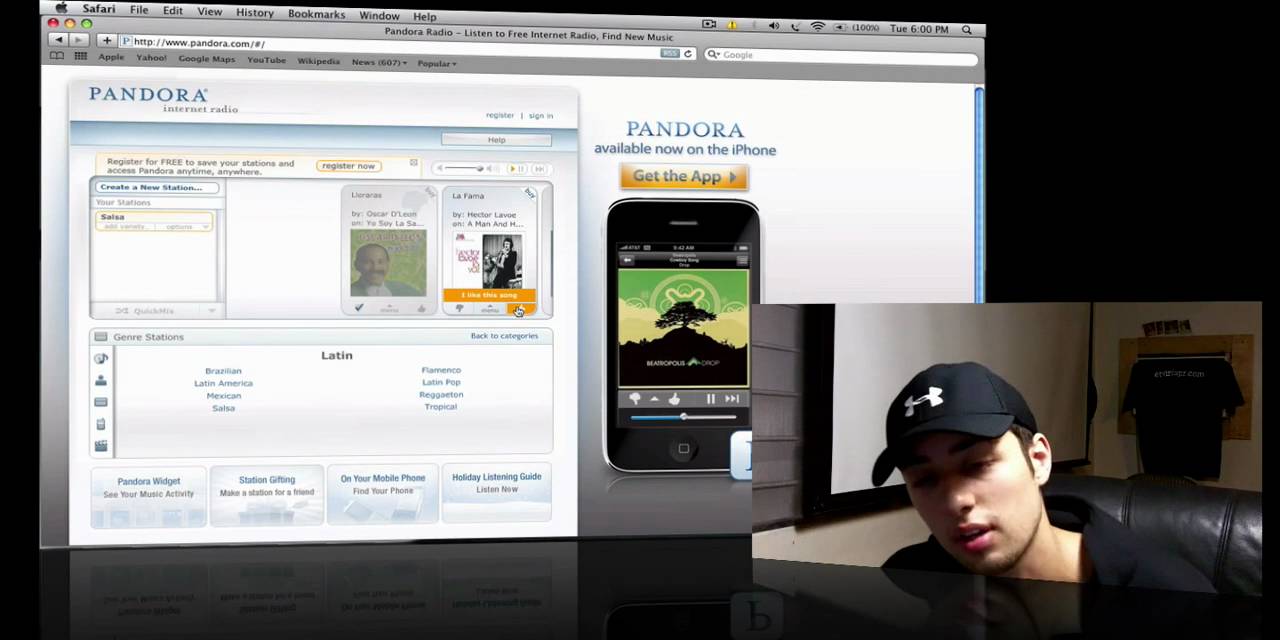Go back with Safari's back arrow
This screenshot has width=1280, height=640.
(59, 40)
